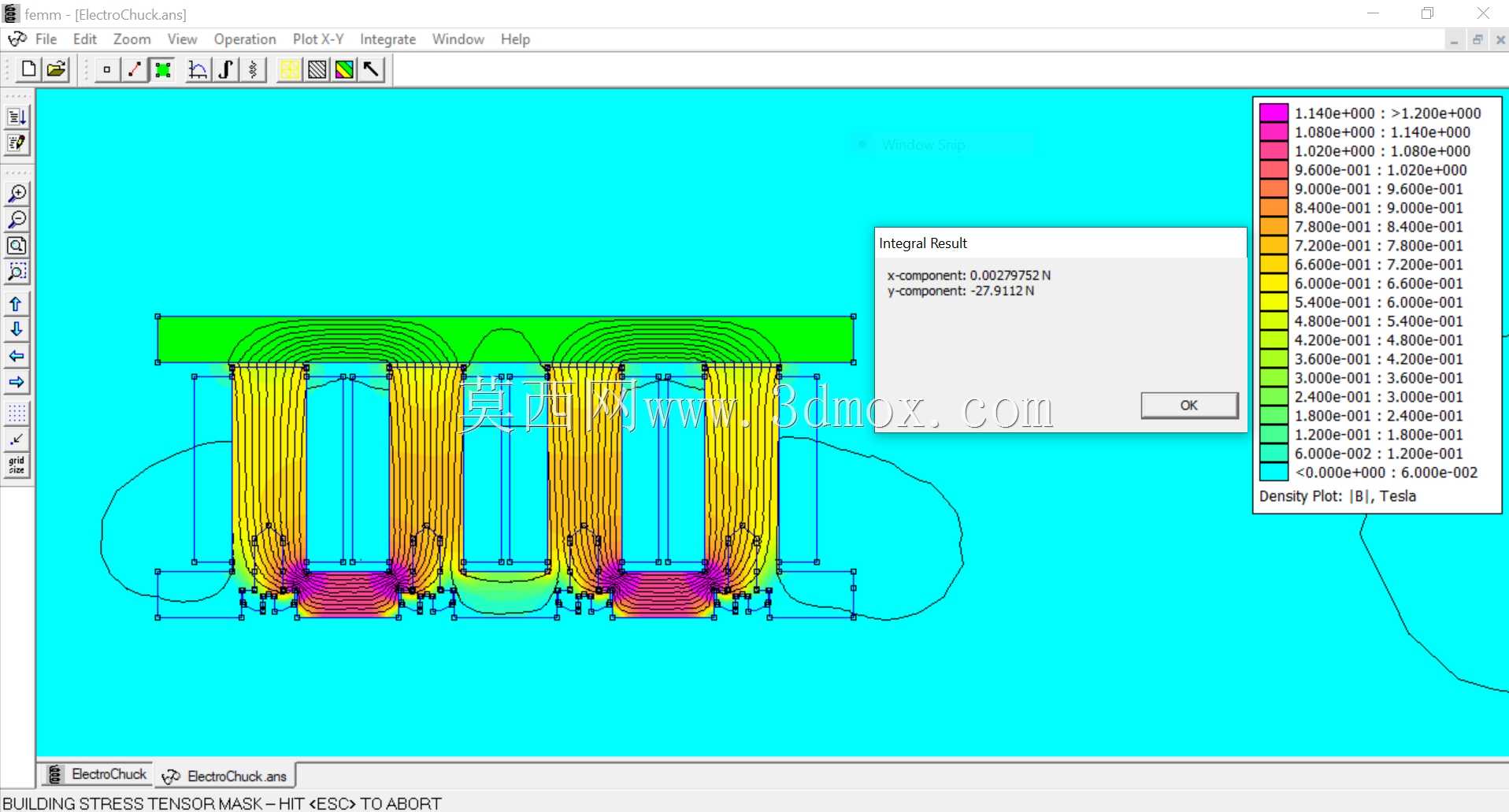Open the Integrate menu
The image size is (1509, 812).
[x=387, y=39]
